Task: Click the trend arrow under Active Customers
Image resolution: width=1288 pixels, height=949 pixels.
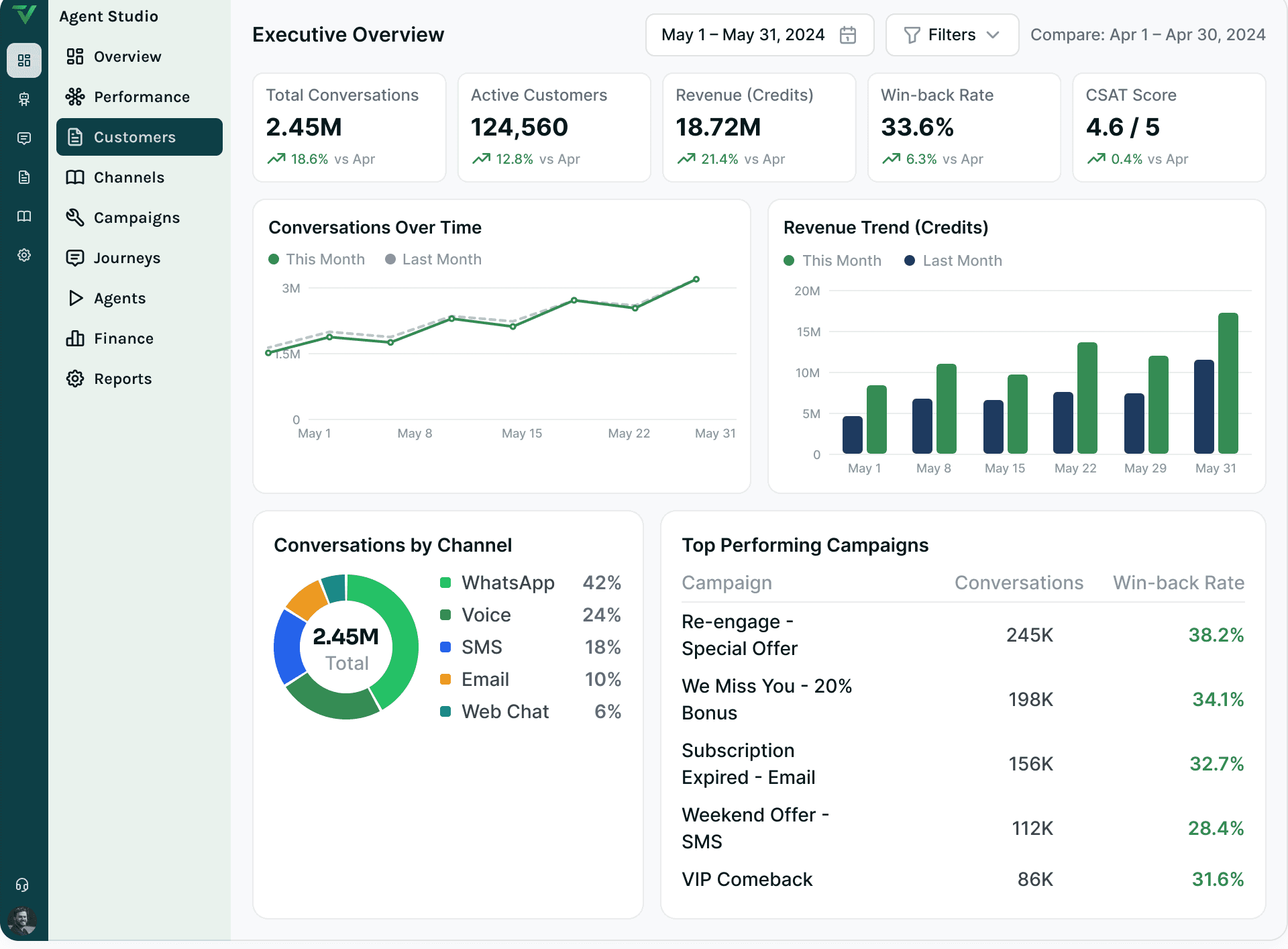Action: 481,159
